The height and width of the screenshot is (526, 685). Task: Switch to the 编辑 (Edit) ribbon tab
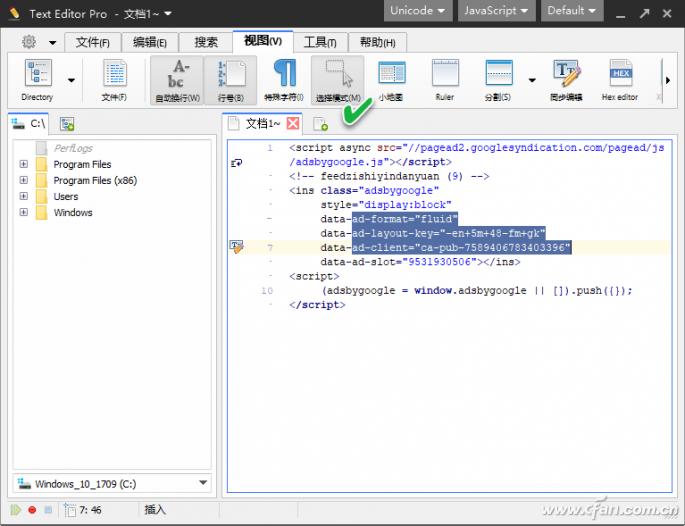[151, 42]
